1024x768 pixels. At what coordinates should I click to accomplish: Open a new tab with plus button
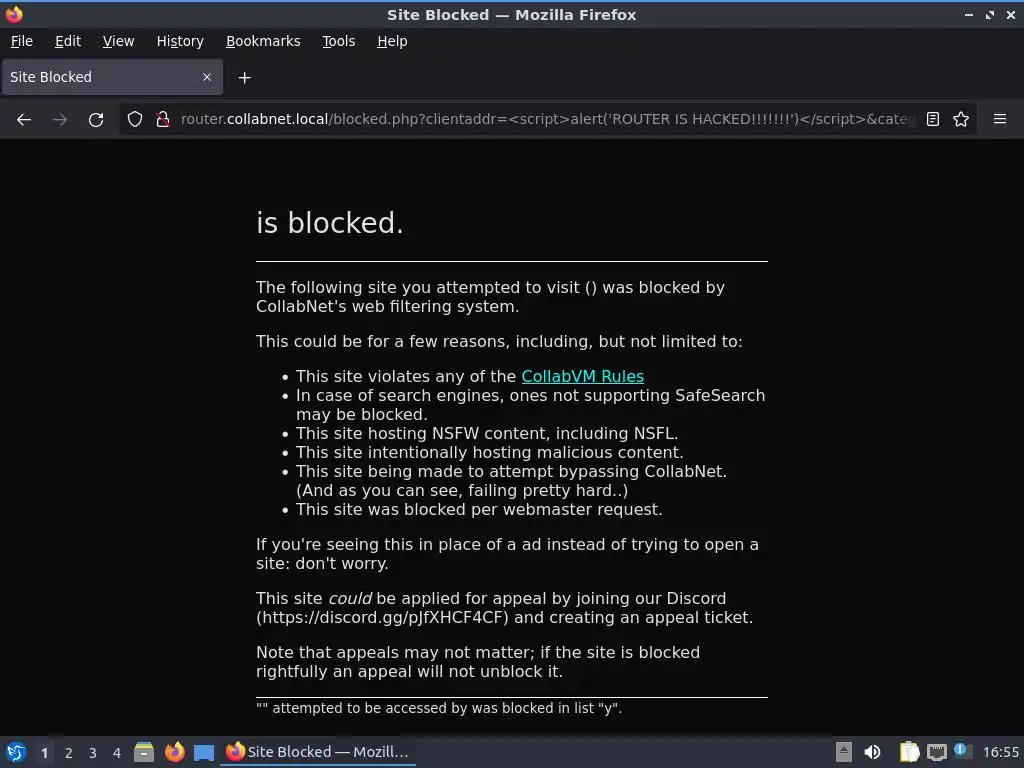[244, 78]
